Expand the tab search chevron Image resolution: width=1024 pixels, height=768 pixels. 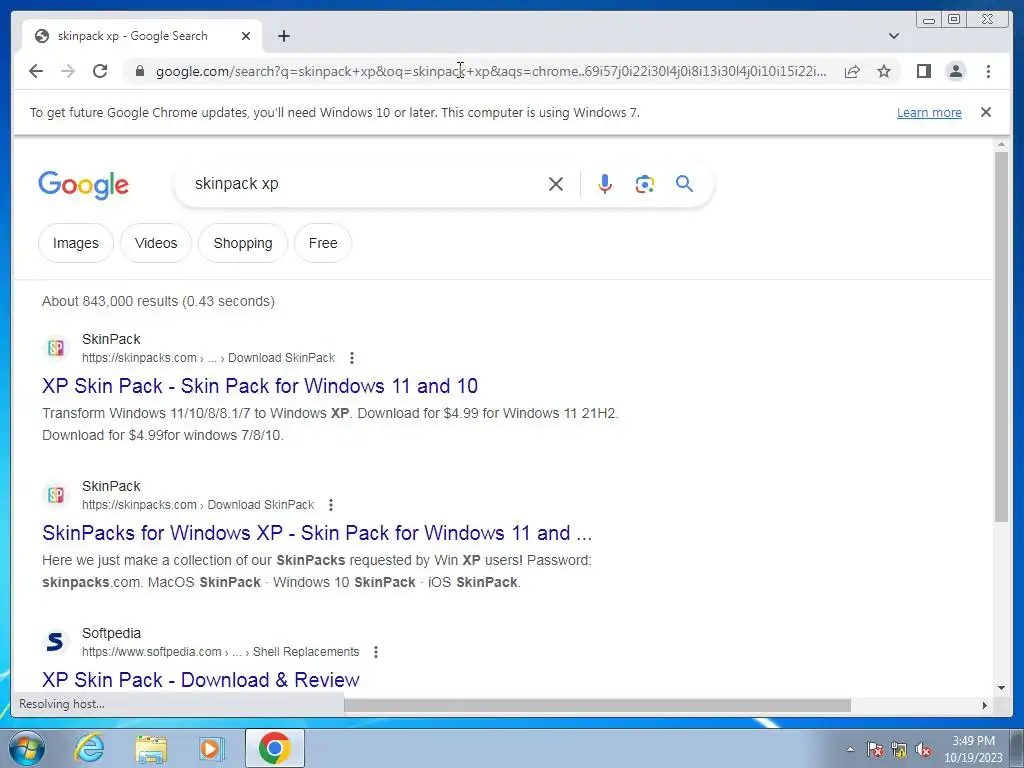tap(894, 36)
